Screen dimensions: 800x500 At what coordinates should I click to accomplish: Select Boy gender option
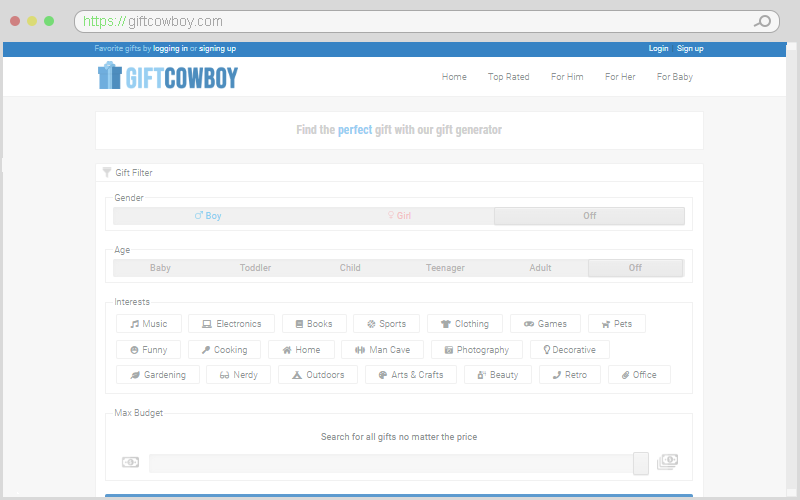[x=208, y=216]
